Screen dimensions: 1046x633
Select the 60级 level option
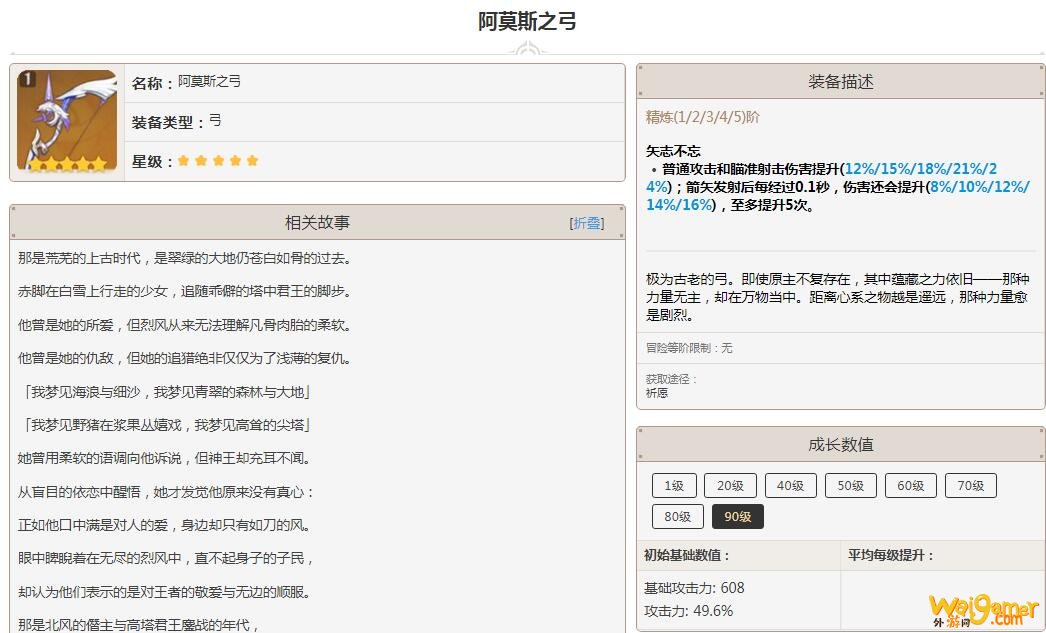[910, 486]
